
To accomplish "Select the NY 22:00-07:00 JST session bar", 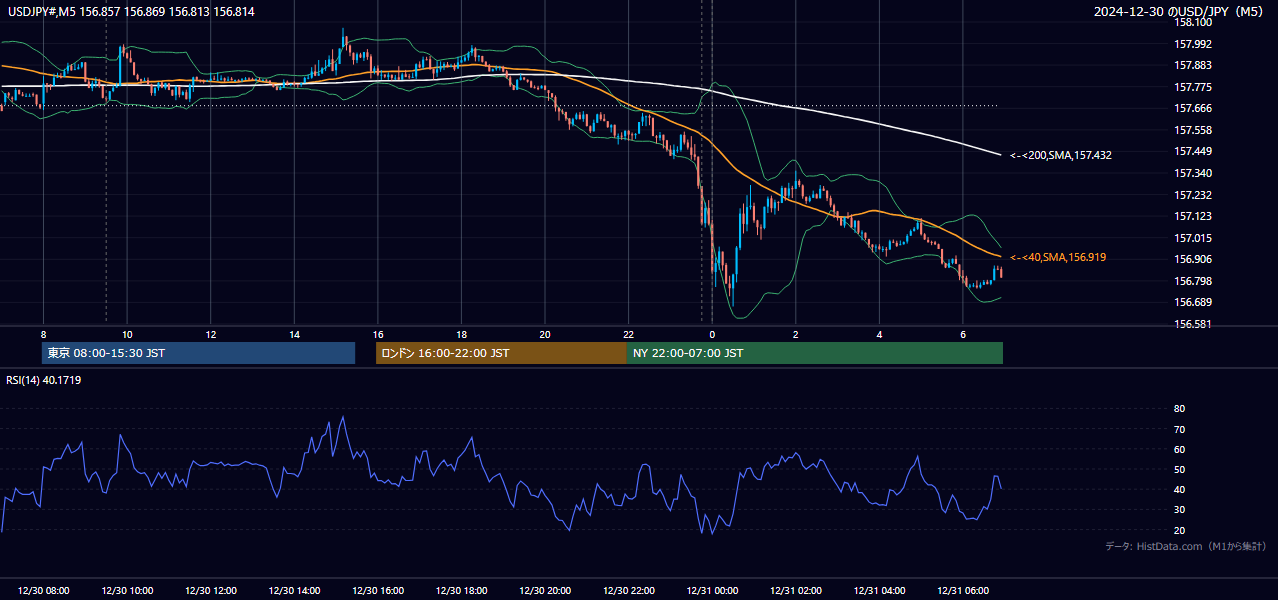I will [815, 353].
